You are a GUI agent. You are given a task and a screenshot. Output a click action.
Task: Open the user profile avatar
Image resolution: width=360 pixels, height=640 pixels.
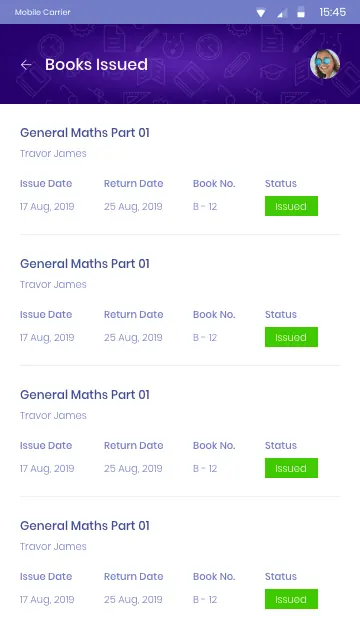click(325, 64)
